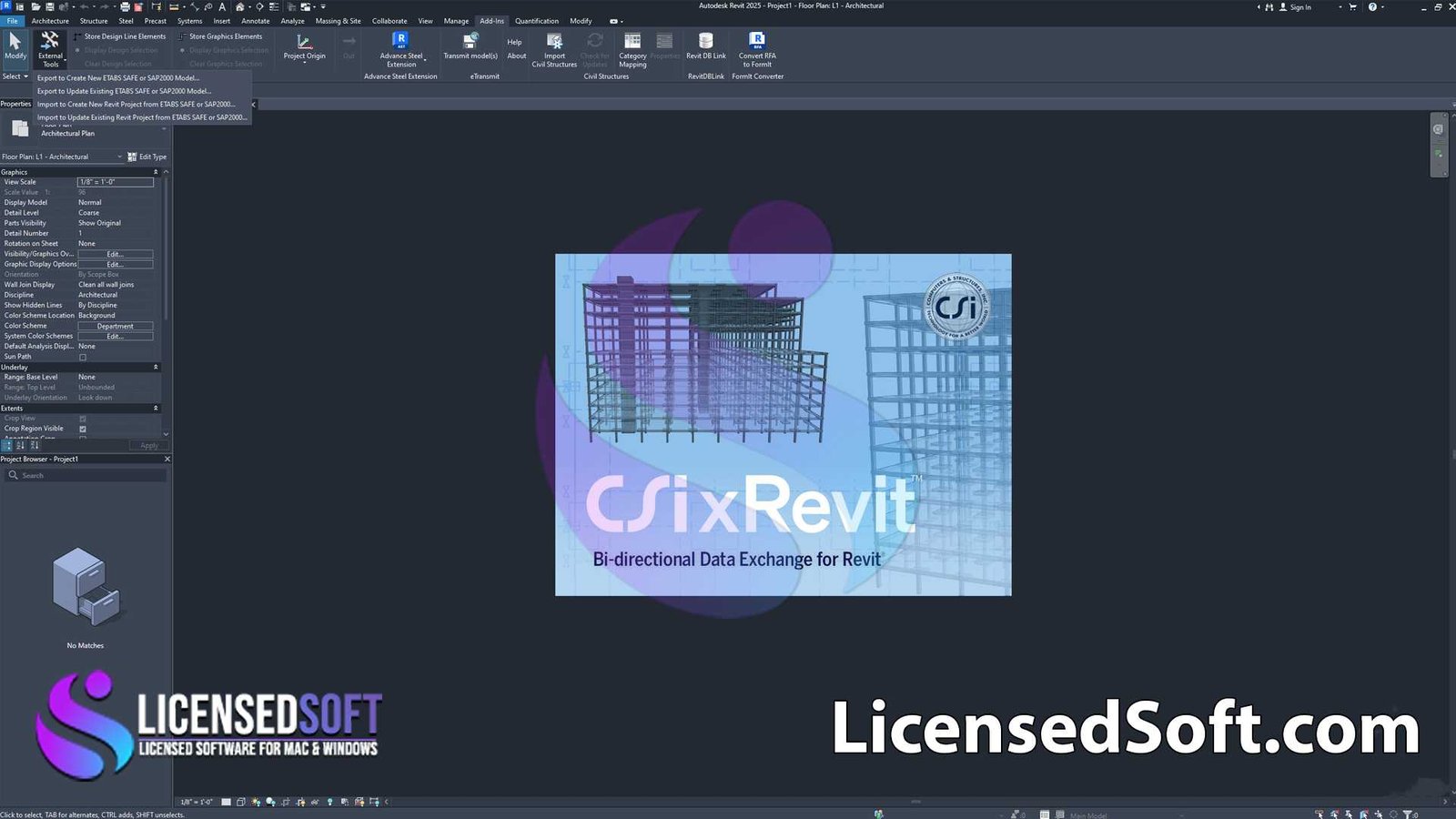Viewport: 1456px width, 819px height.
Task: Open the Select panel dropdown
Action: [15, 76]
